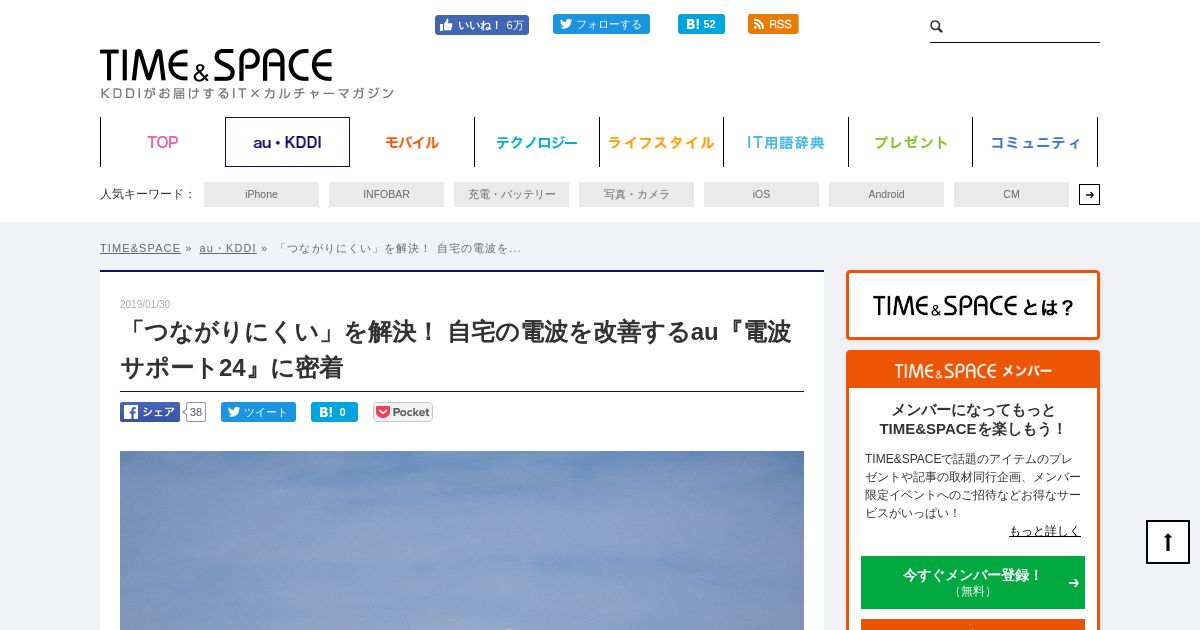1200x630 pixels.
Task: Click the article Hatena B! 0 button
Action: coord(334,412)
